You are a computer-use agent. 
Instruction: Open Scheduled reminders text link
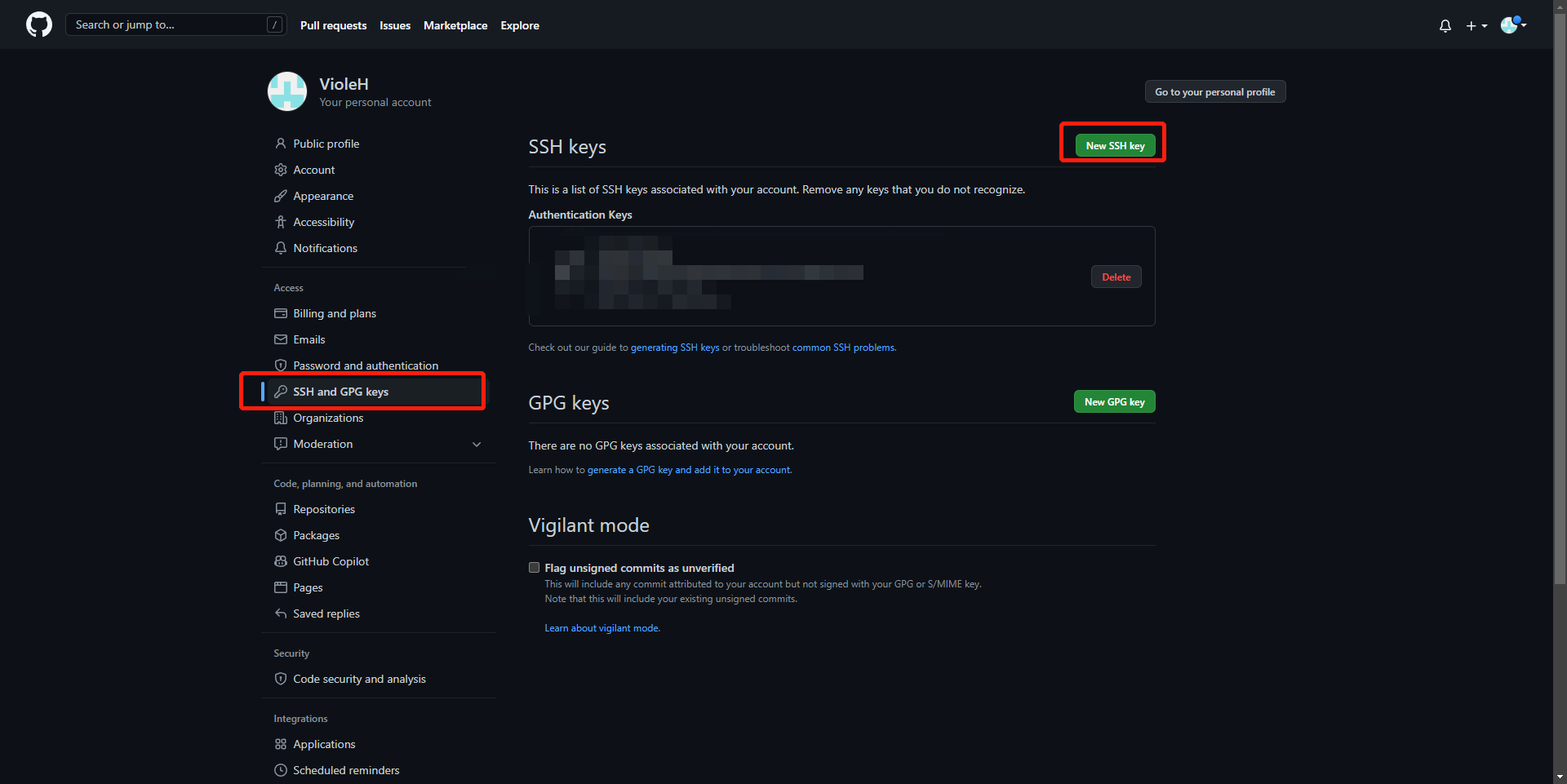(x=346, y=770)
